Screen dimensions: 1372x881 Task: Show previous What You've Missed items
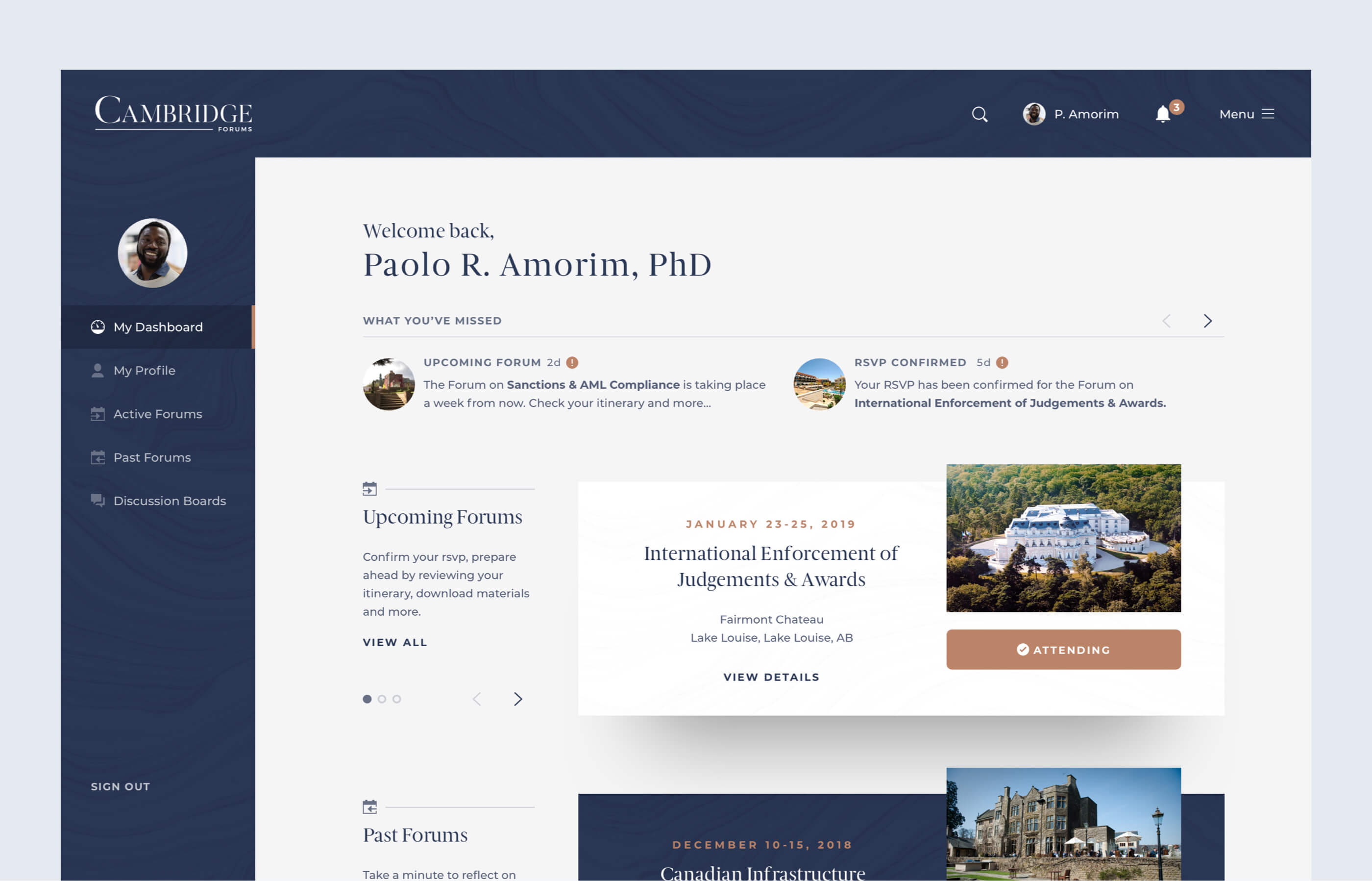[1167, 321]
